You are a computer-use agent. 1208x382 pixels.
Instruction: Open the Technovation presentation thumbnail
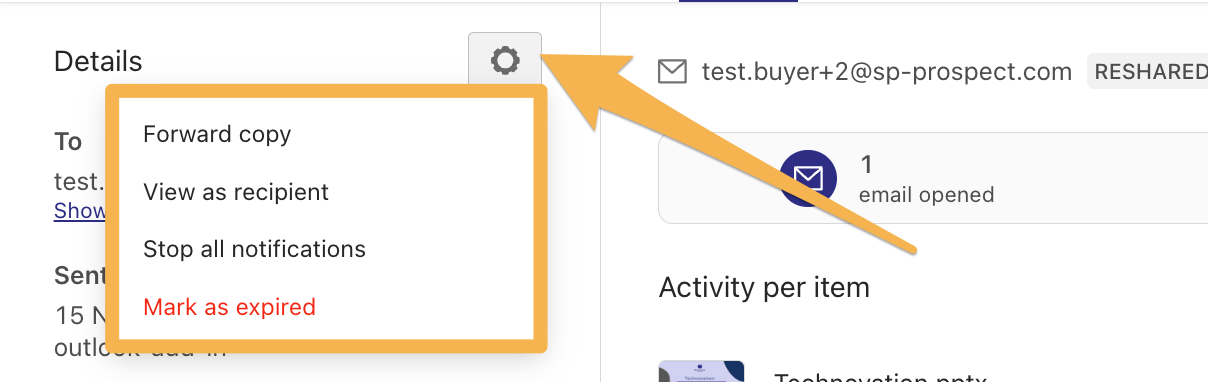pyautogui.click(x=702, y=371)
